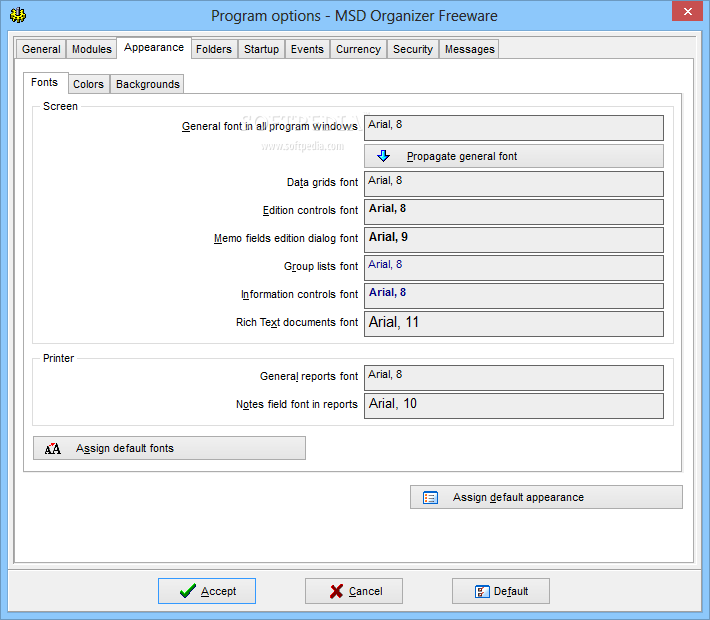
Task: Click the 'Information controls font' label
Action: coord(300,294)
